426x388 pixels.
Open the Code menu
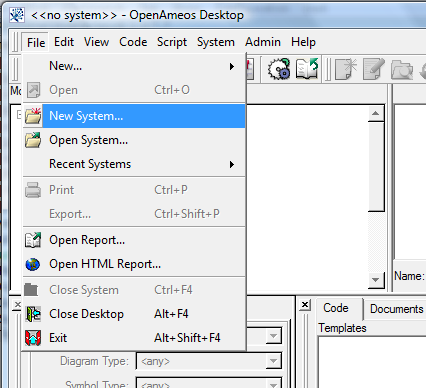pos(133,42)
